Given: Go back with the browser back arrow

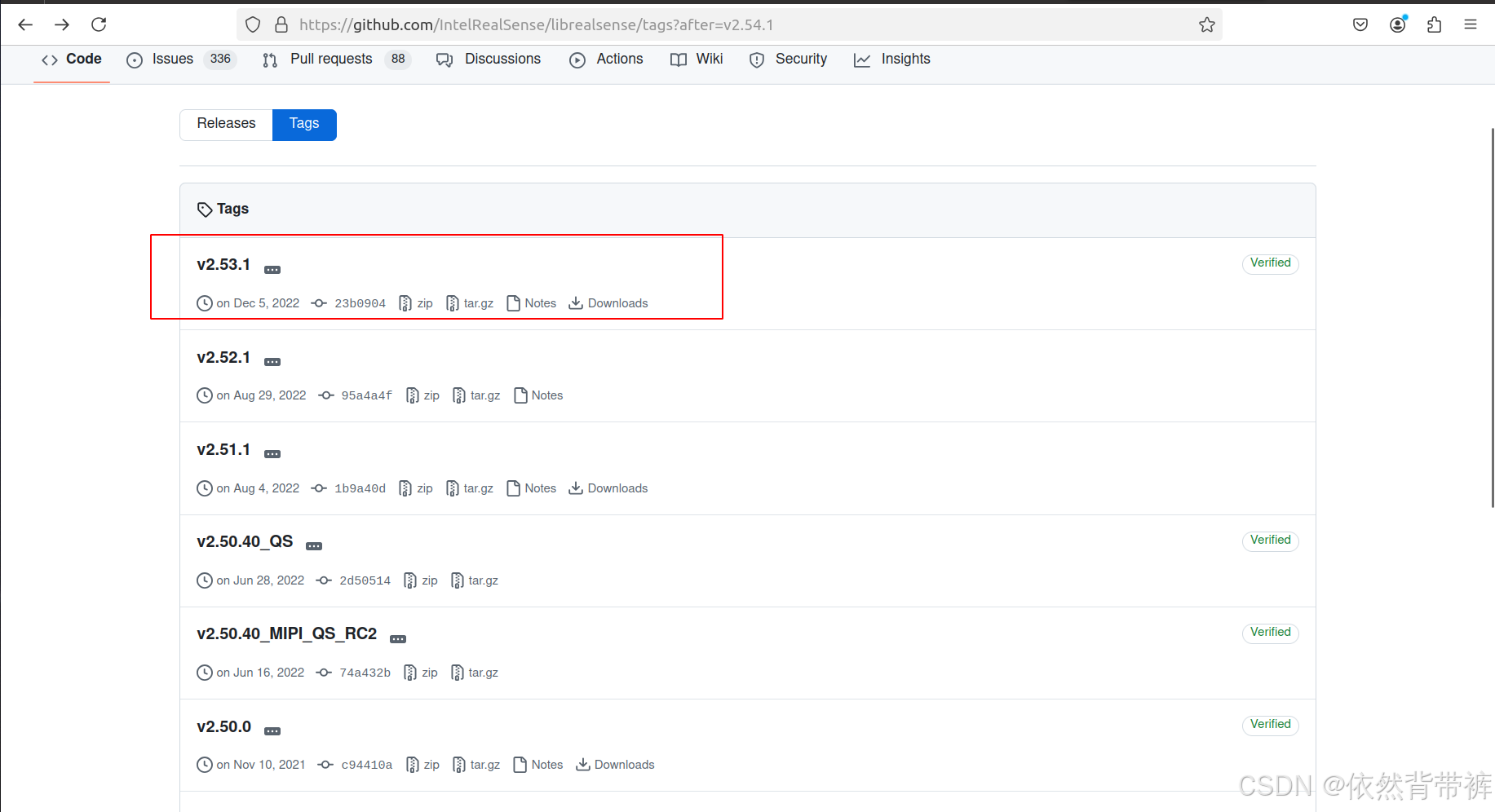Looking at the screenshot, I should point(25,24).
